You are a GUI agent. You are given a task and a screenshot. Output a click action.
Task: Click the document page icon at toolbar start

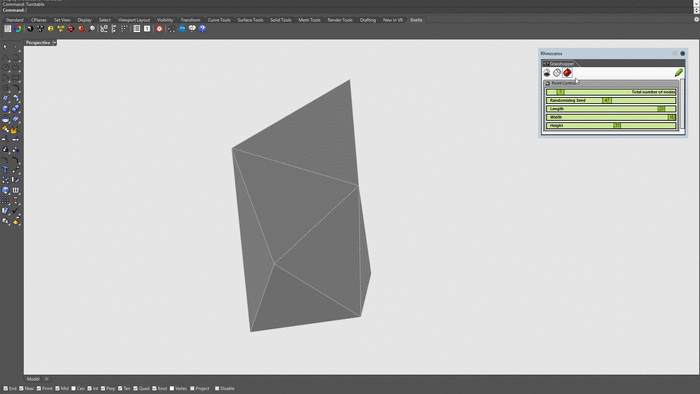click(8, 29)
